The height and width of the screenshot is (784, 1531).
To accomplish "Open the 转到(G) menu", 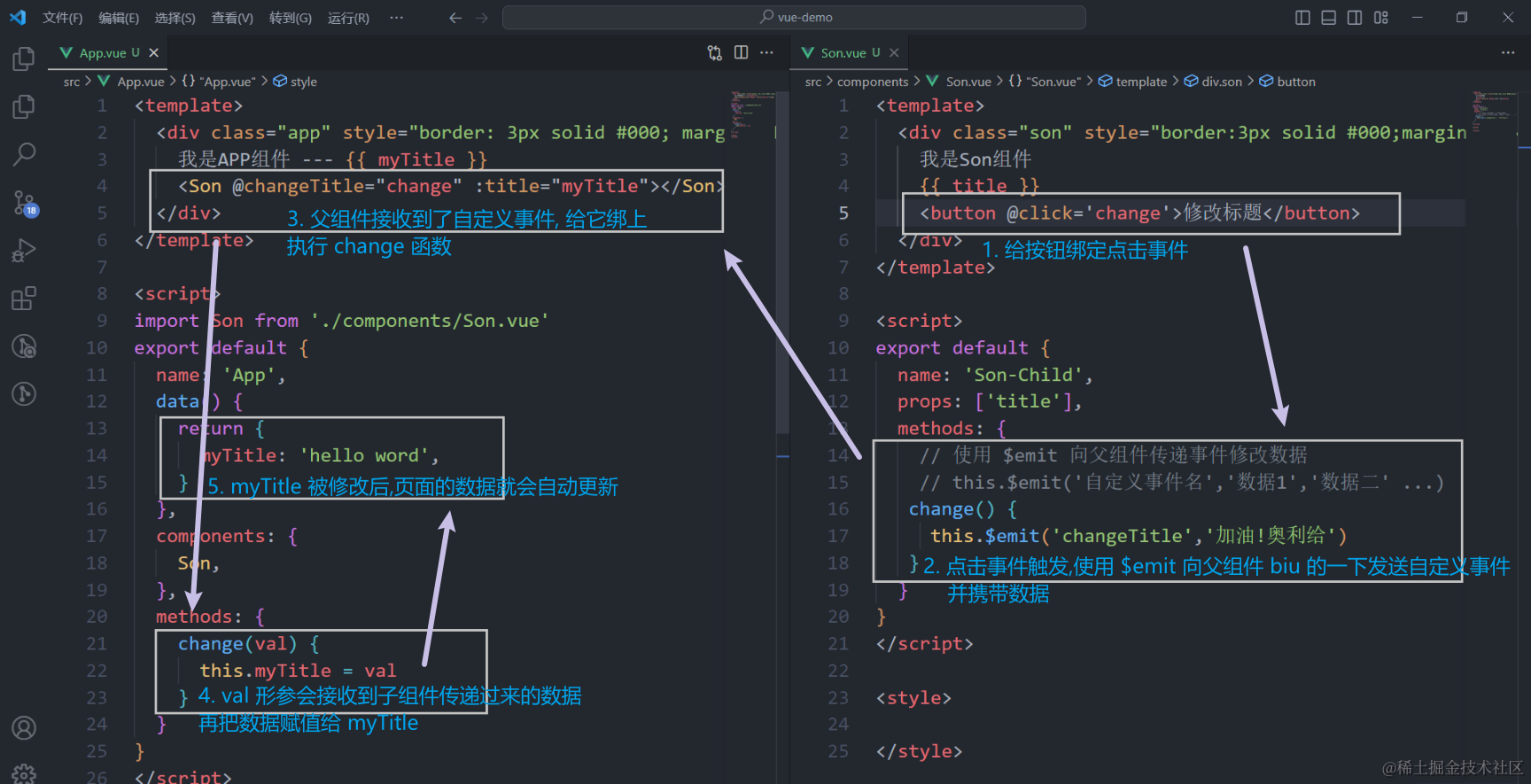I will click(x=291, y=18).
